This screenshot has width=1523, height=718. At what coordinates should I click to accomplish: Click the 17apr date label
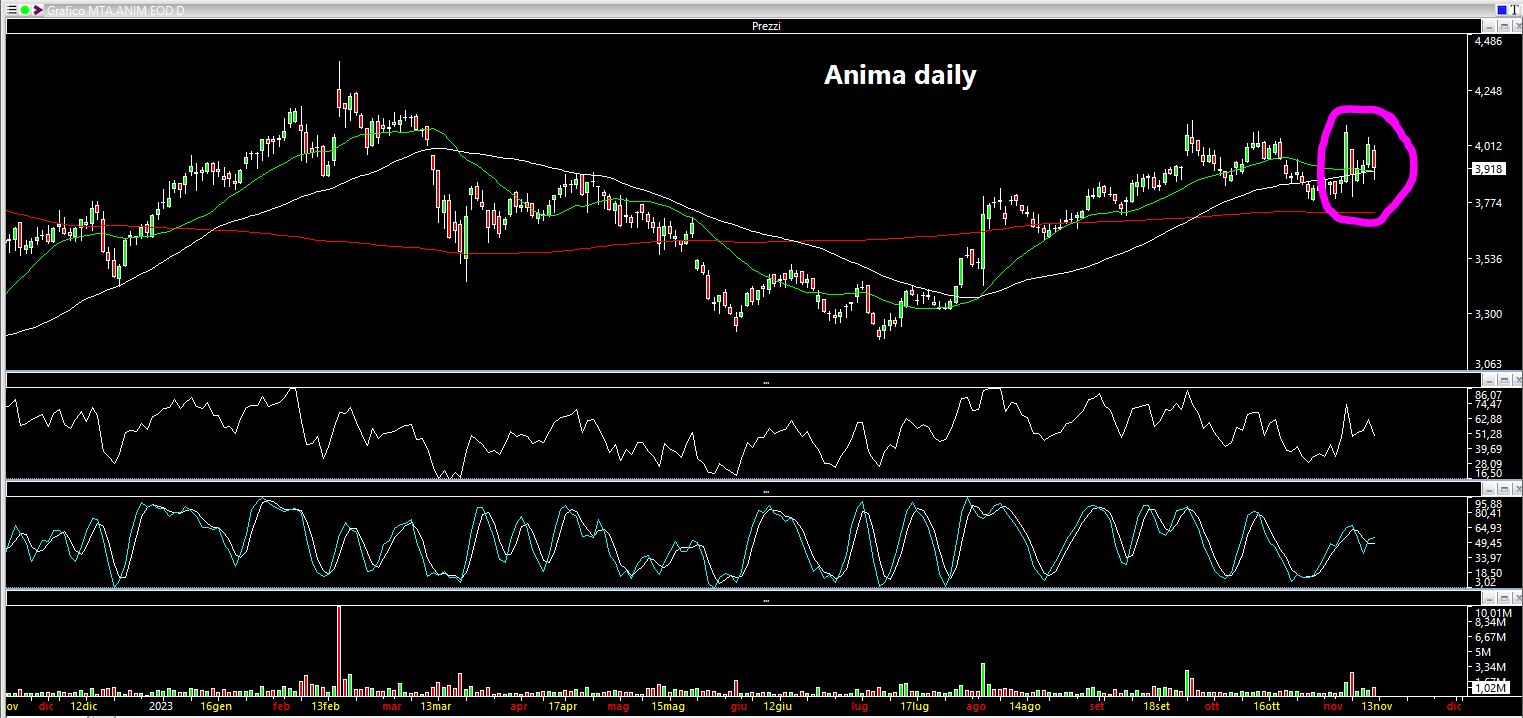563,706
